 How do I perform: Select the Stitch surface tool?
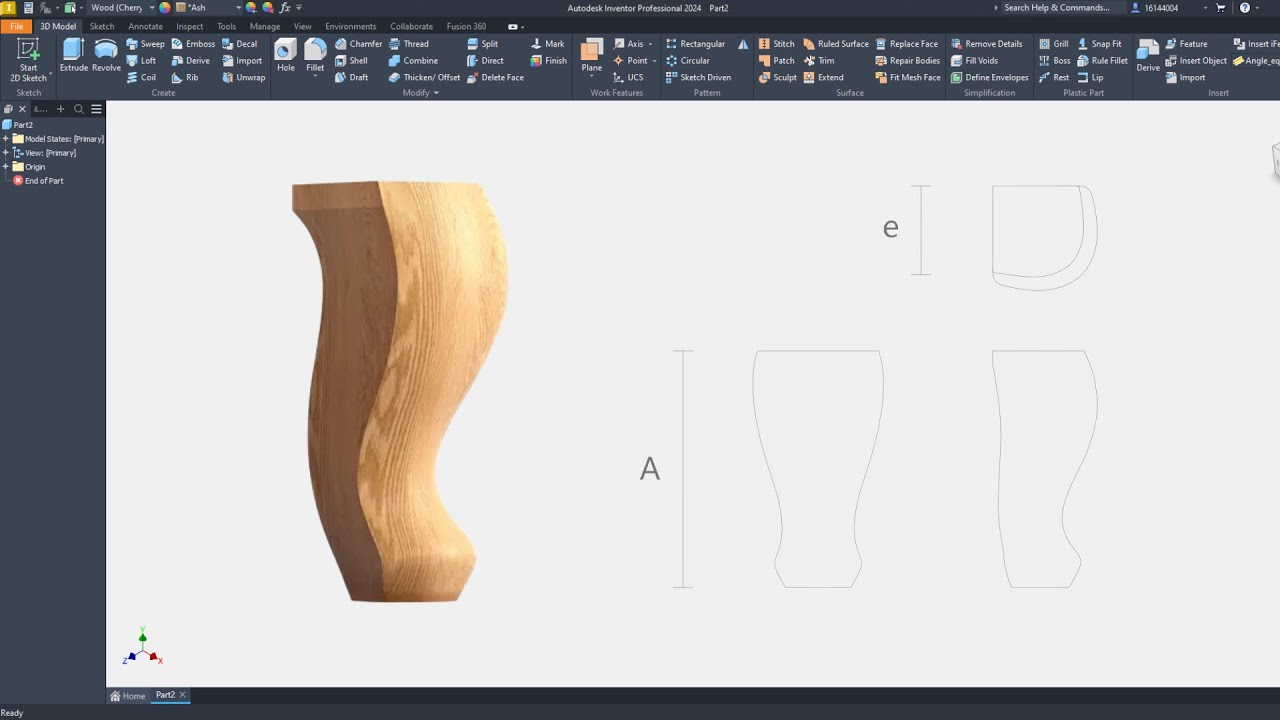(x=776, y=44)
